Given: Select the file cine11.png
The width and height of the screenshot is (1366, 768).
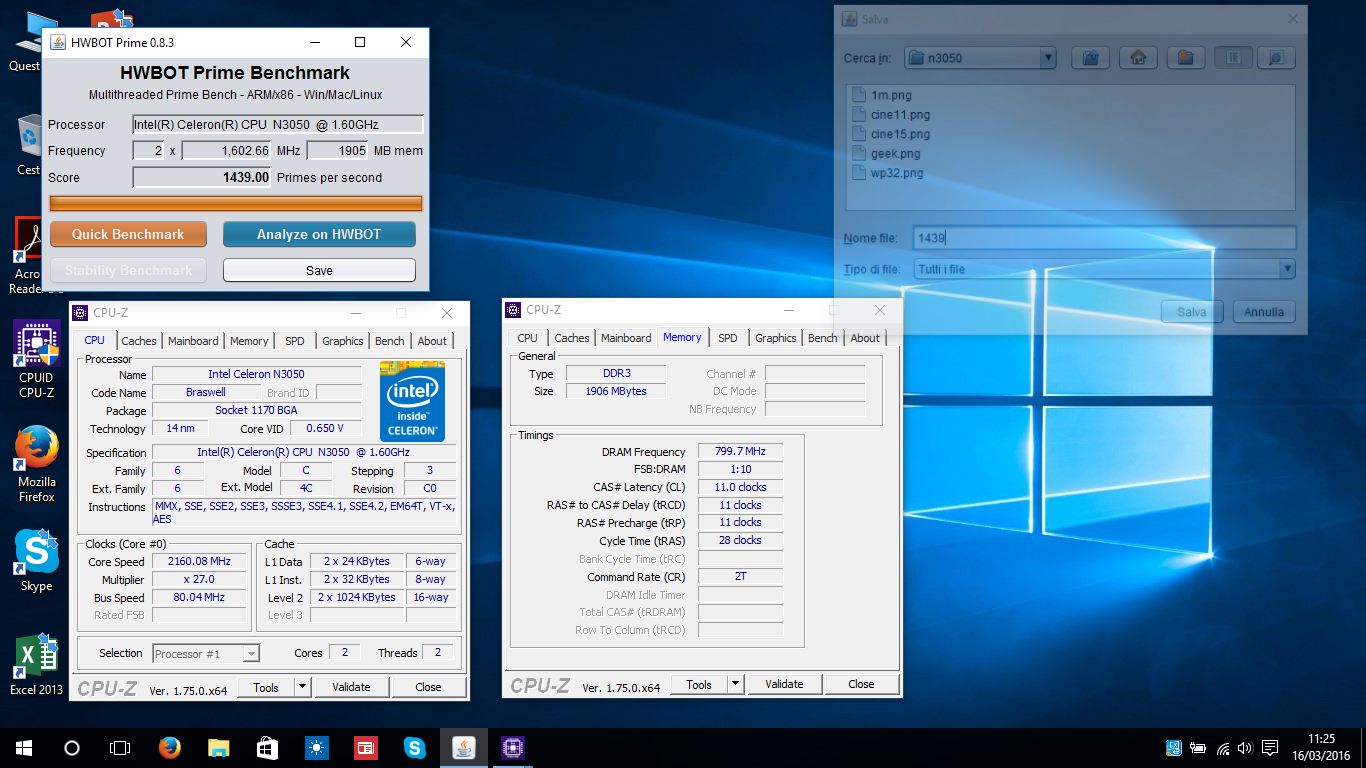Looking at the screenshot, I should (890, 114).
